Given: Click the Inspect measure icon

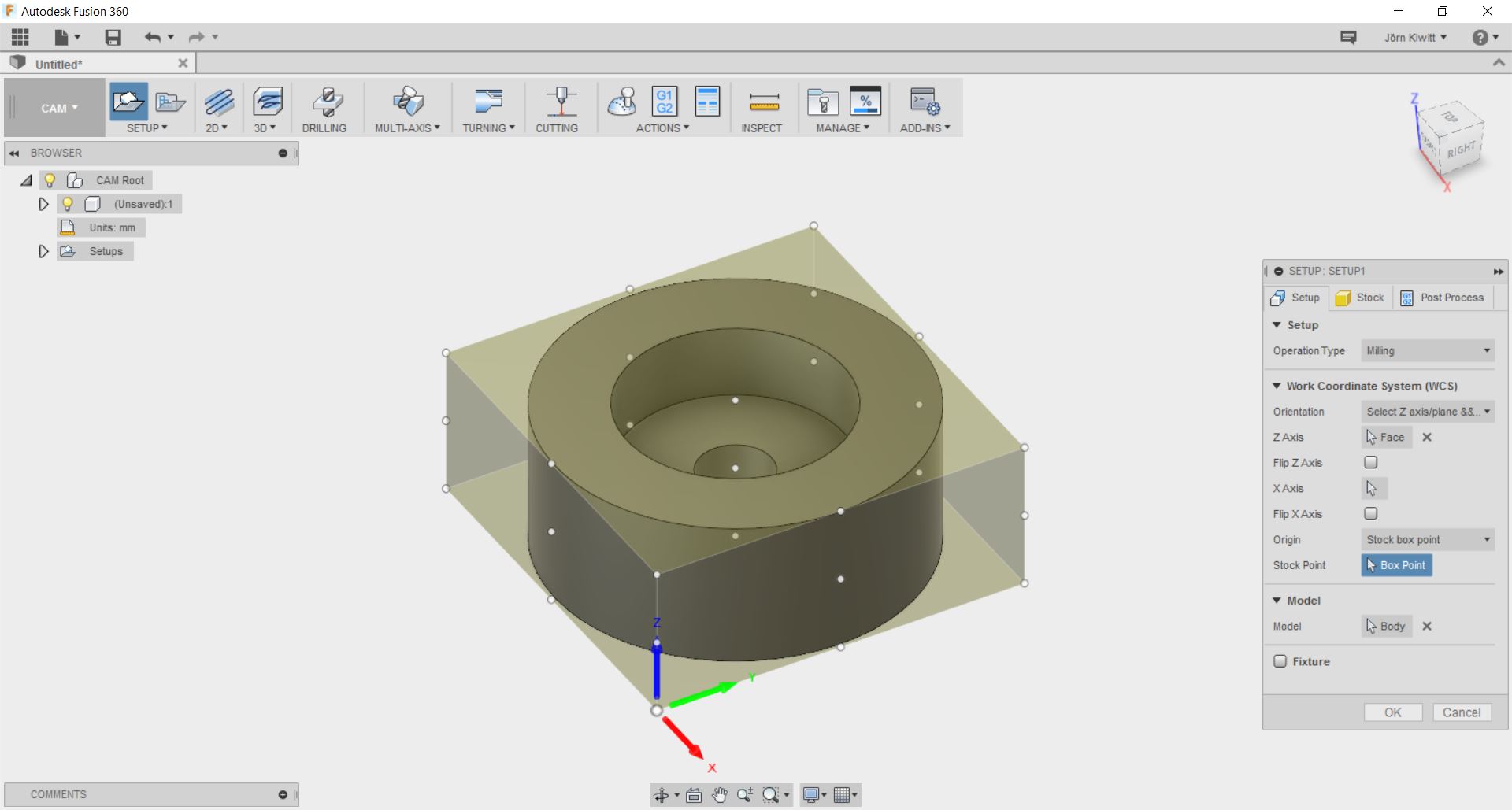Looking at the screenshot, I should (x=764, y=102).
